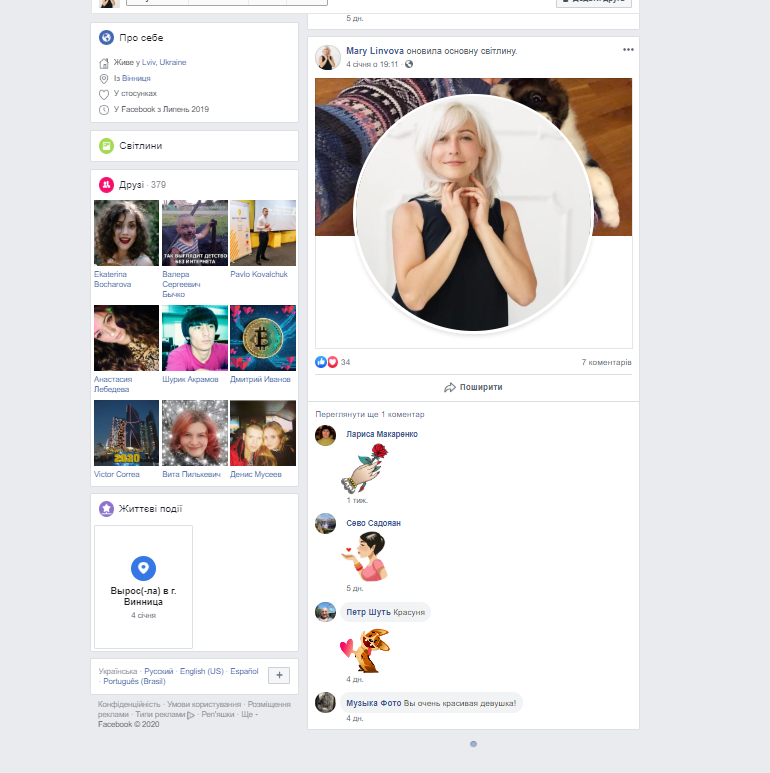Image resolution: width=770 pixels, height=773 pixels.
Task: Click the green Світлини photos icon
Action: tap(106, 146)
